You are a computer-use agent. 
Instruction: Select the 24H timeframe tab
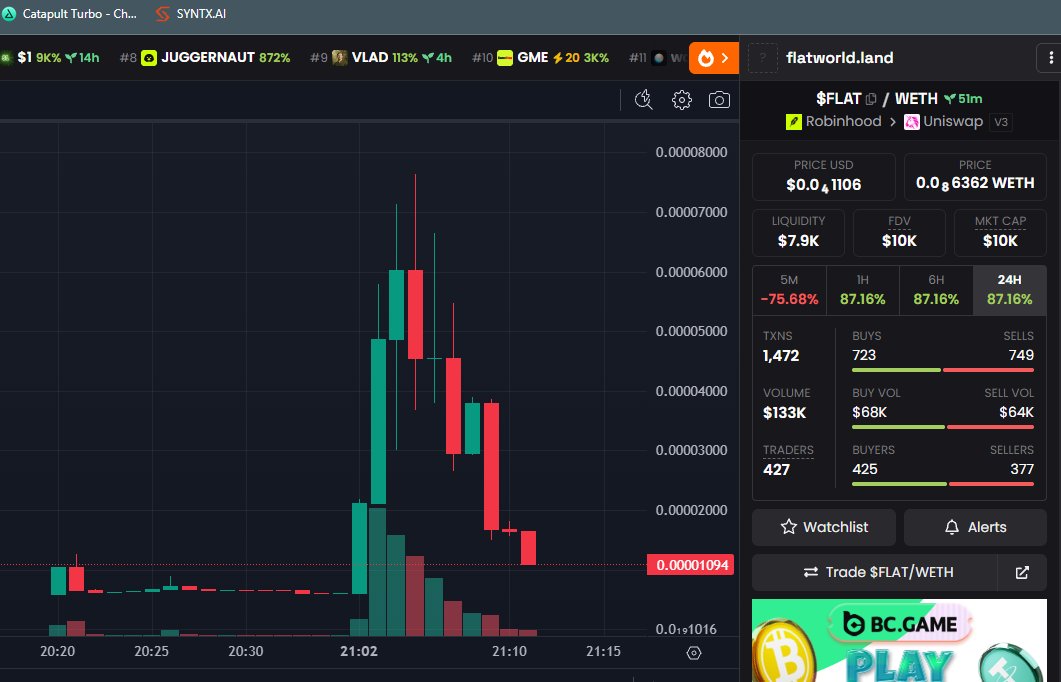(1010, 290)
